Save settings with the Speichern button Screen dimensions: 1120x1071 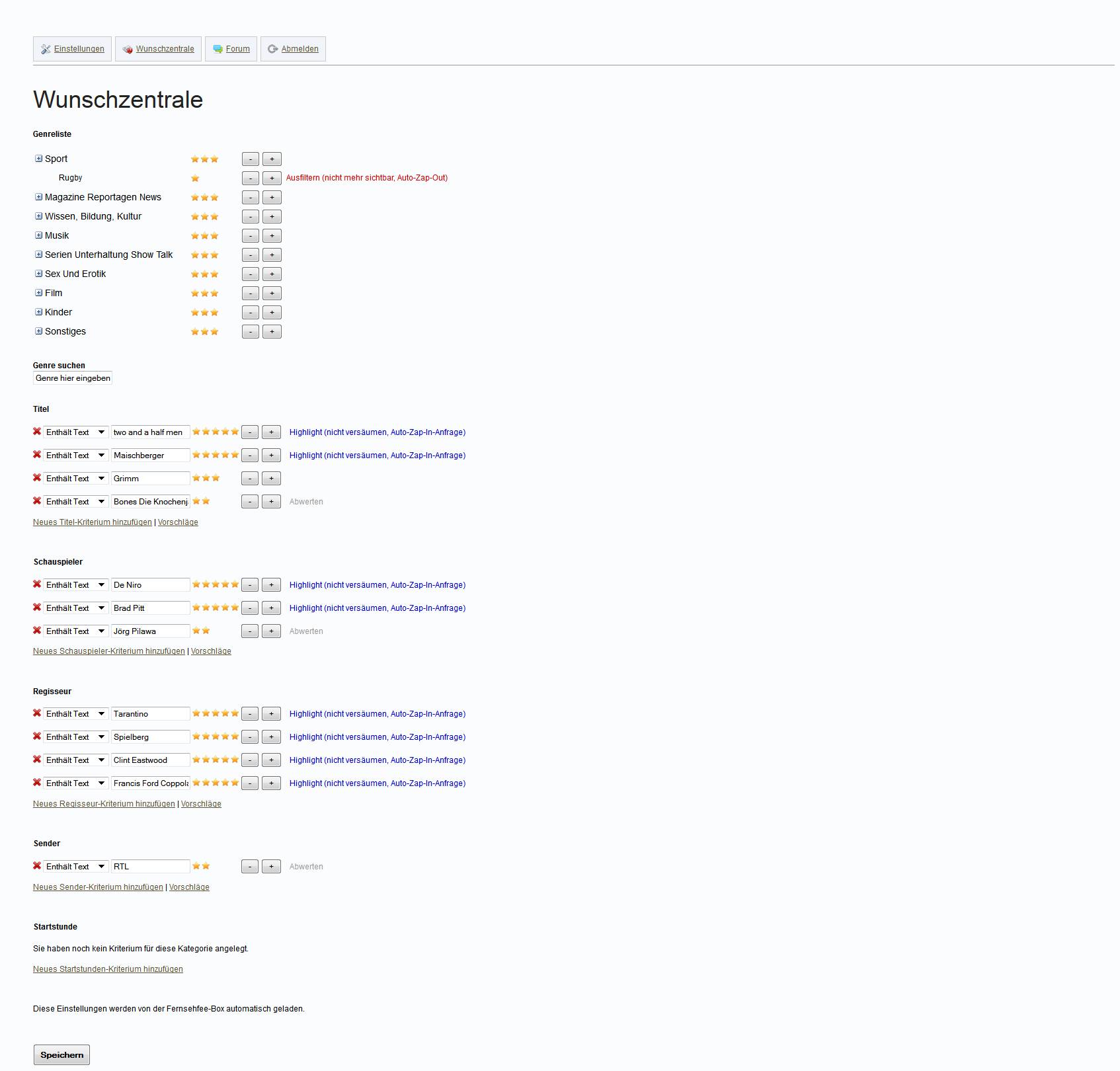[61, 1054]
